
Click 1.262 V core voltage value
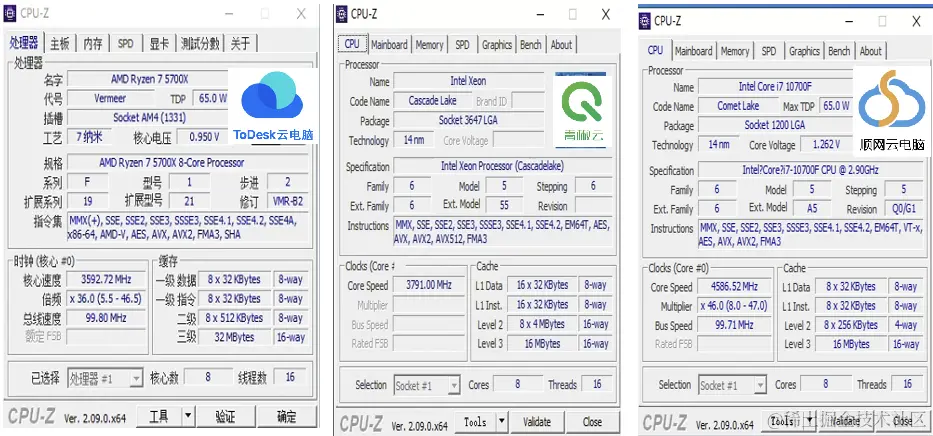[826, 145]
